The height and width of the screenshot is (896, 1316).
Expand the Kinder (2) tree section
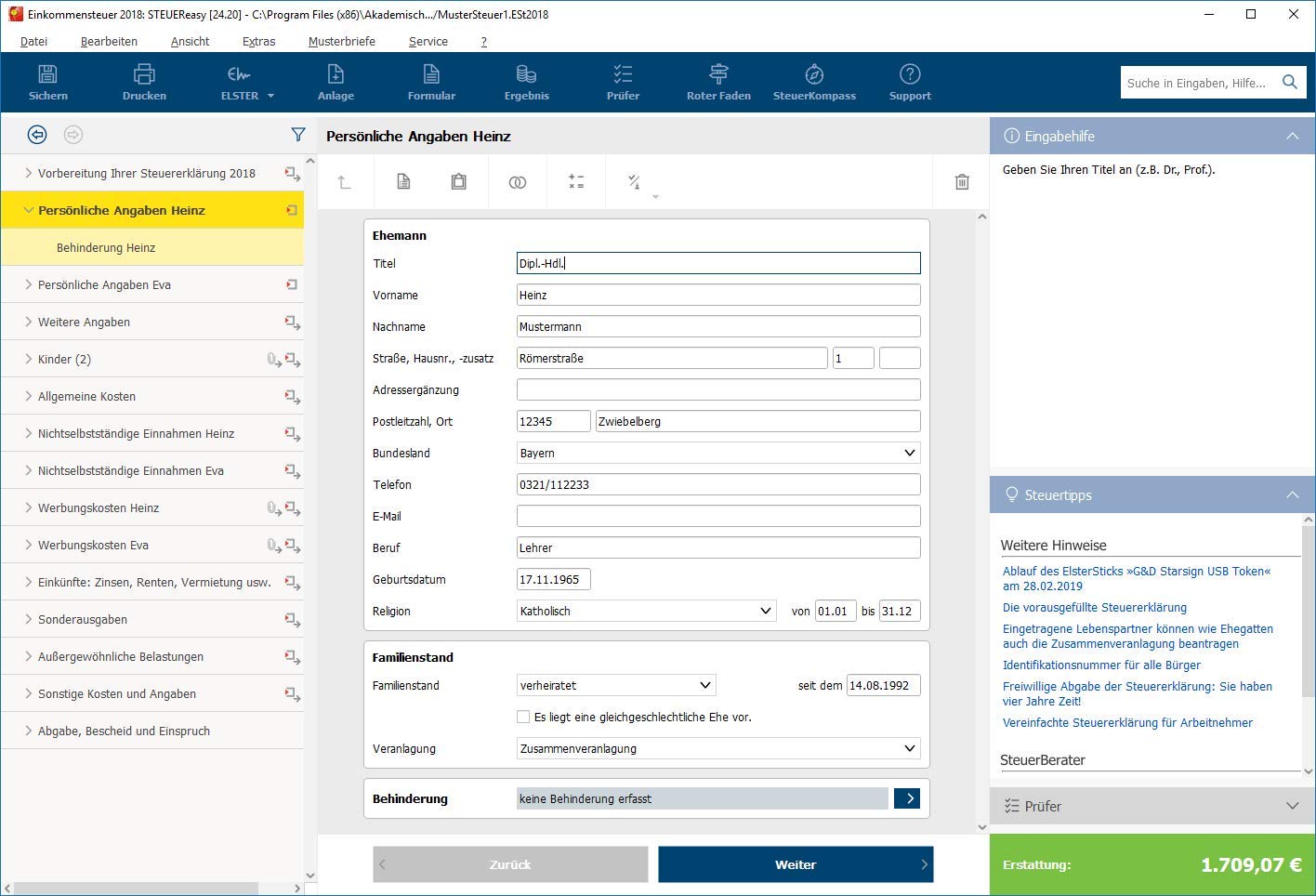pos(29,359)
